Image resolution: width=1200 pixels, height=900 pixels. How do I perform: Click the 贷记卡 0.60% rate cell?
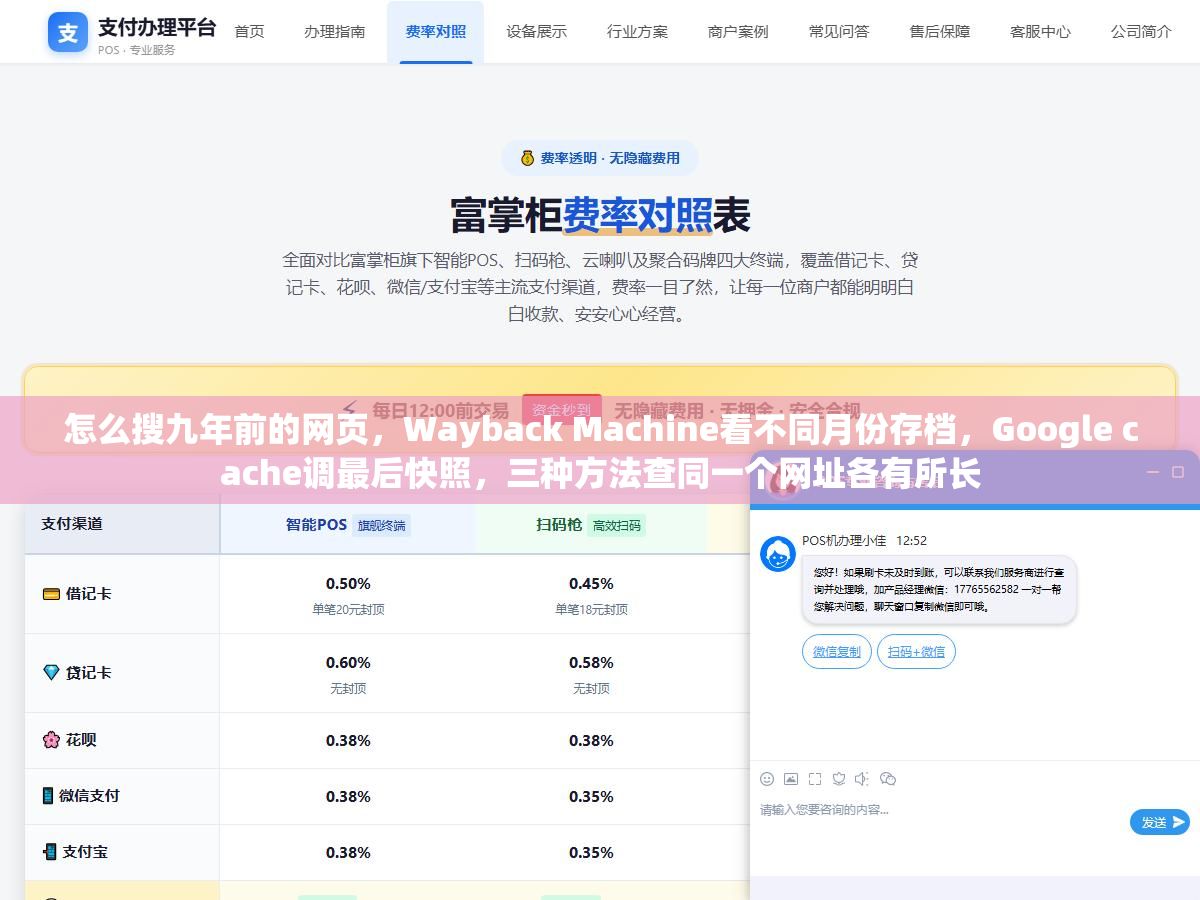pyautogui.click(x=348, y=673)
